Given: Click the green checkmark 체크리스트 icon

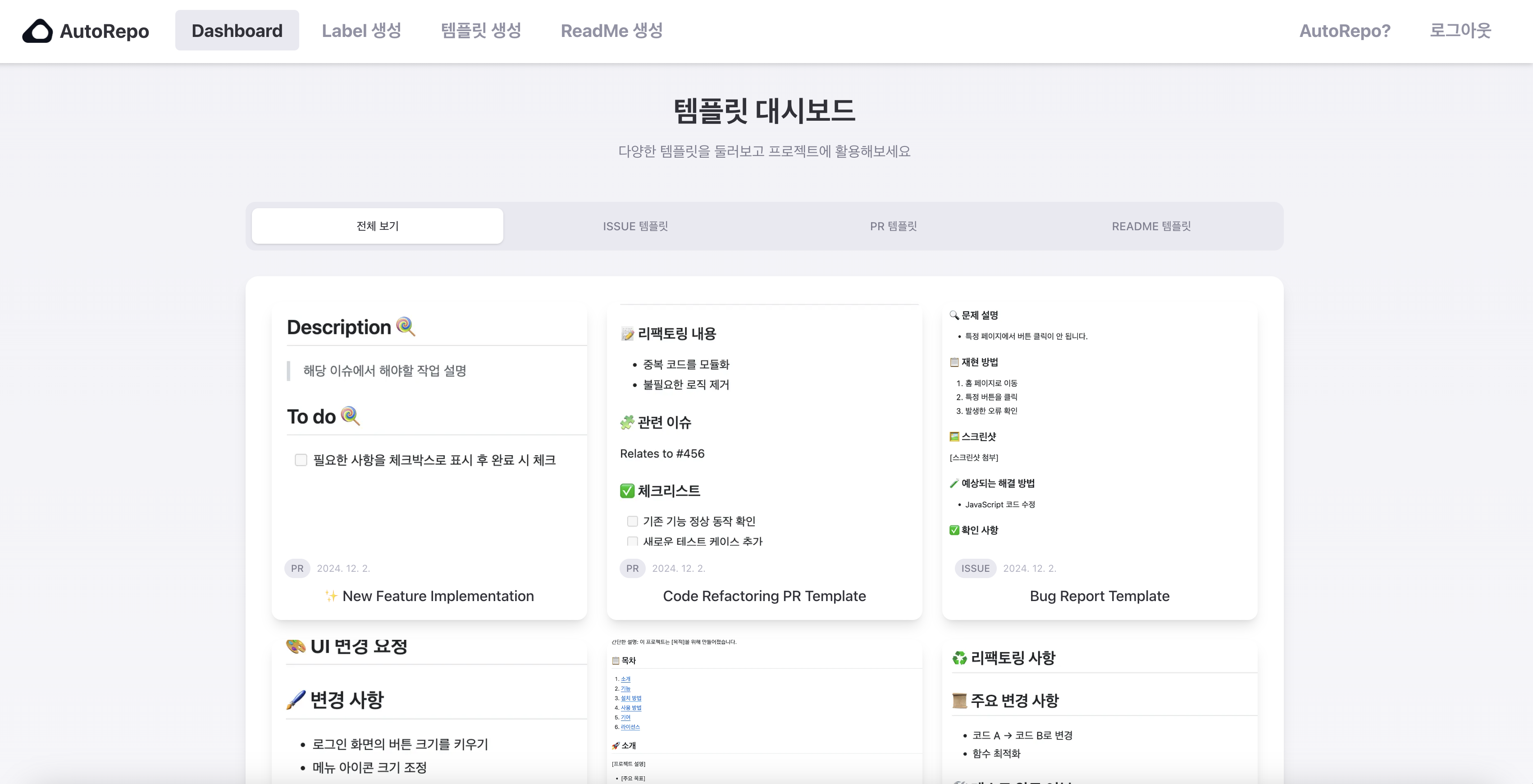Looking at the screenshot, I should [x=627, y=491].
